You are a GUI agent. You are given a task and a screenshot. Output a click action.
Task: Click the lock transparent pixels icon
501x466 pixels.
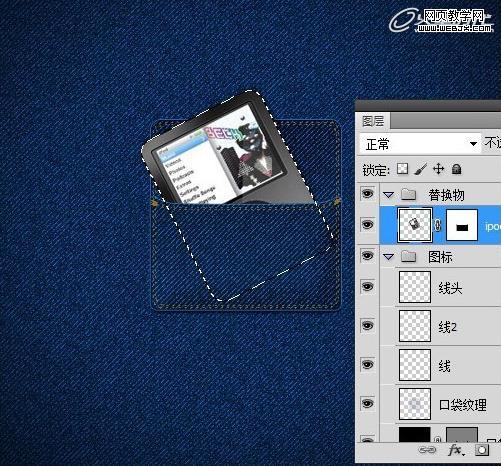pos(402,169)
